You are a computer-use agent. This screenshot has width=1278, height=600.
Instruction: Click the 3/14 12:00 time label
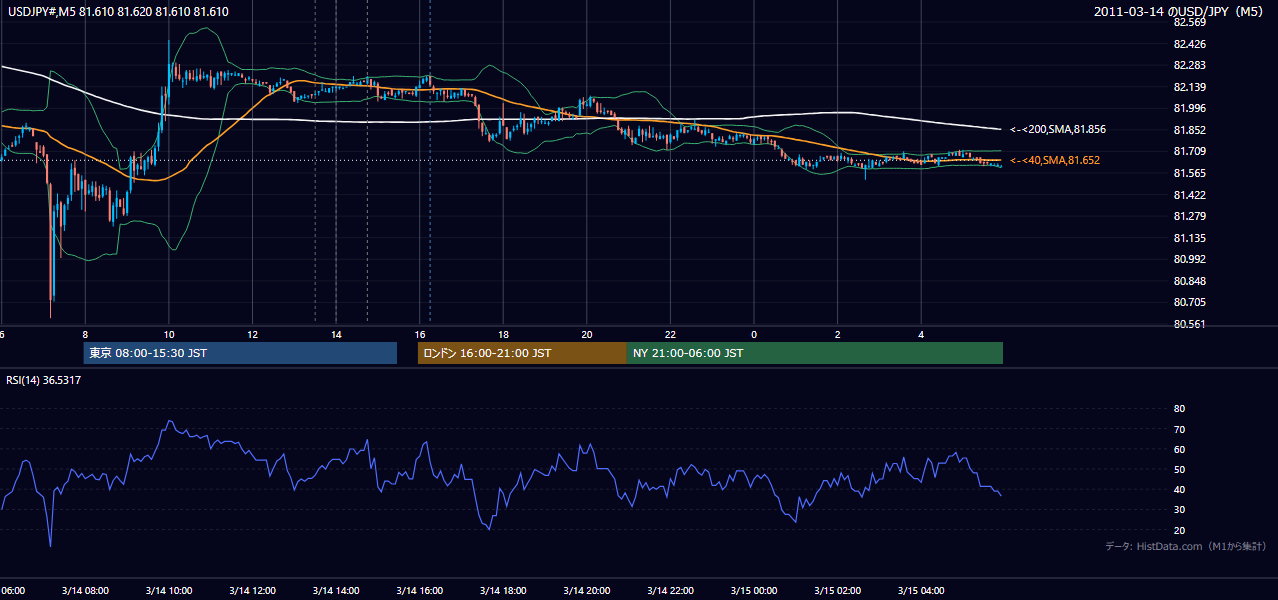coord(252,590)
